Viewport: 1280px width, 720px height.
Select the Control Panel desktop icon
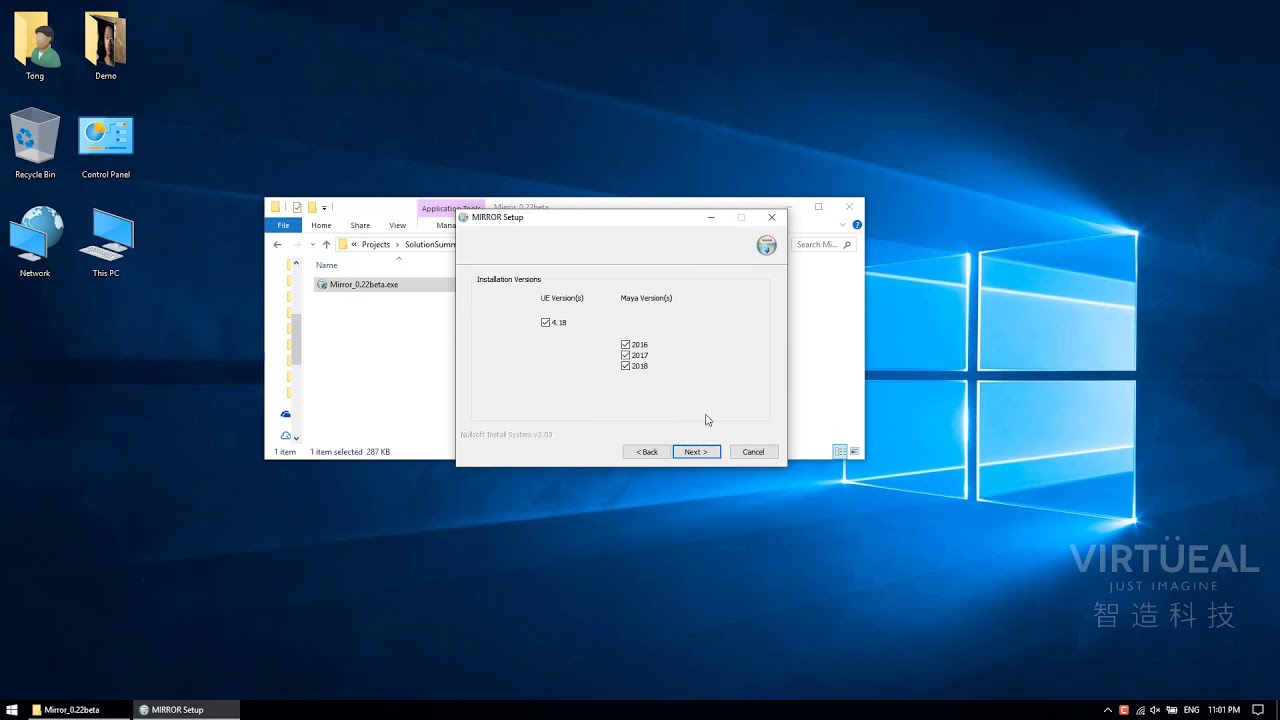pyautogui.click(x=105, y=144)
